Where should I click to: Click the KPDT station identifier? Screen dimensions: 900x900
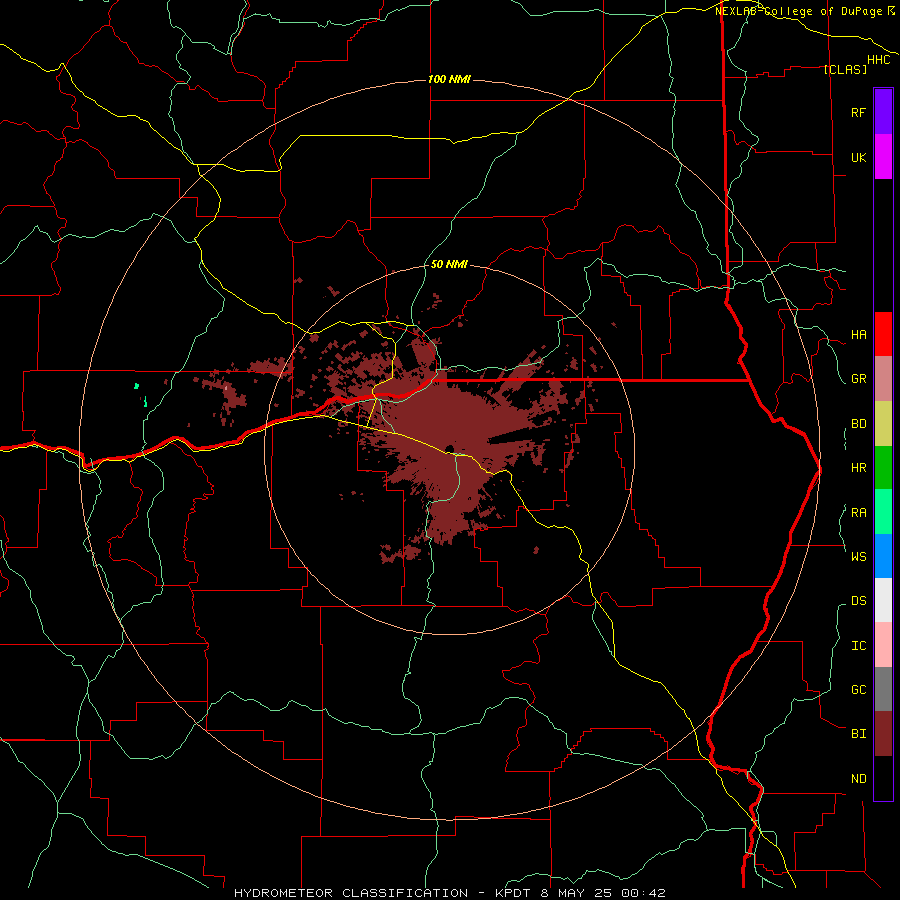(514, 893)
